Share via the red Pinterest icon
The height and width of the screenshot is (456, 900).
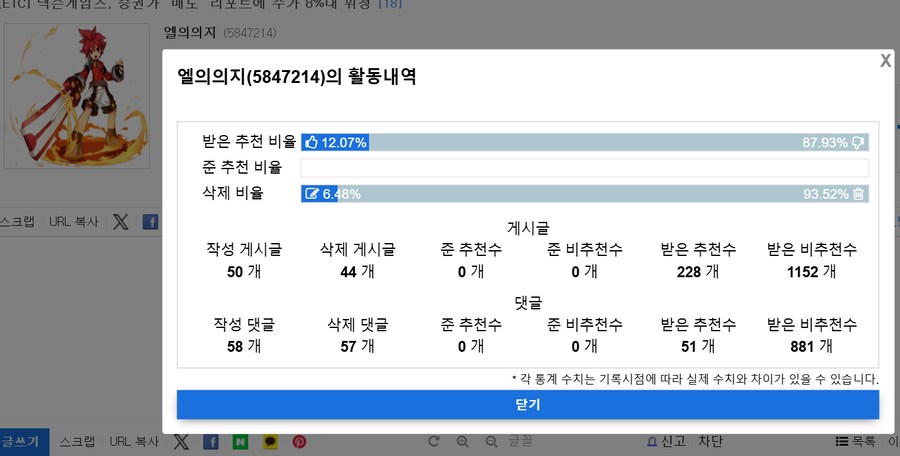(299, 442)
